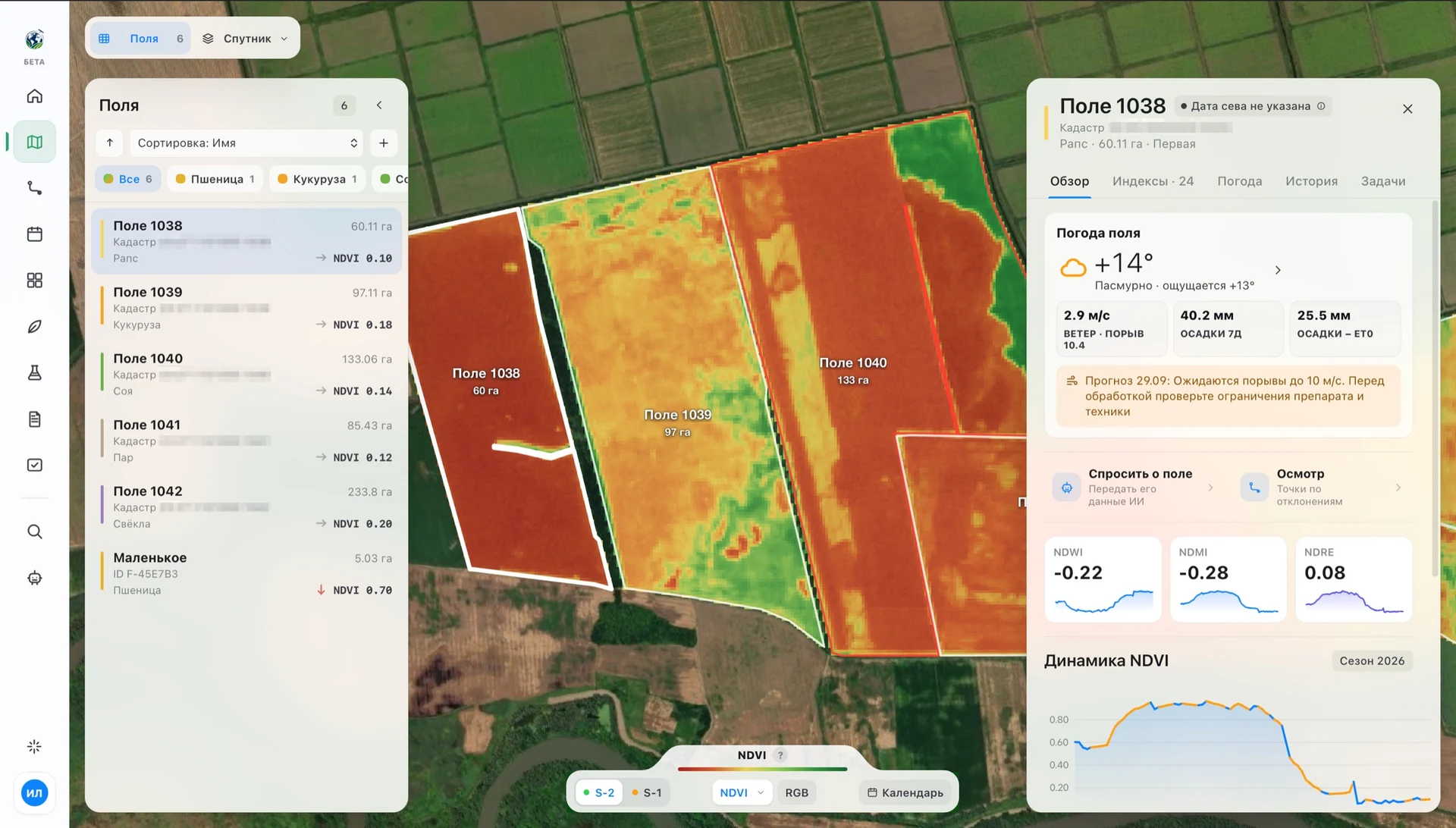Screen dimensions: 1456x828
Task: Select the S-2 satellite source
Action: (598, 793)
